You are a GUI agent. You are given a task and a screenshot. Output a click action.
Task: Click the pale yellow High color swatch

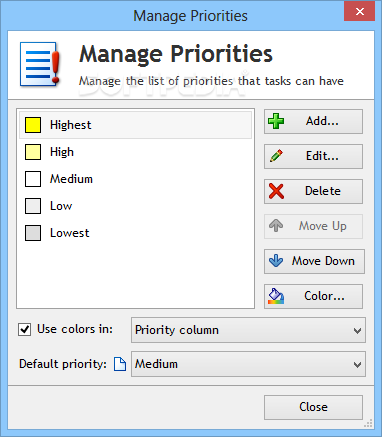[x=33, y=152]
